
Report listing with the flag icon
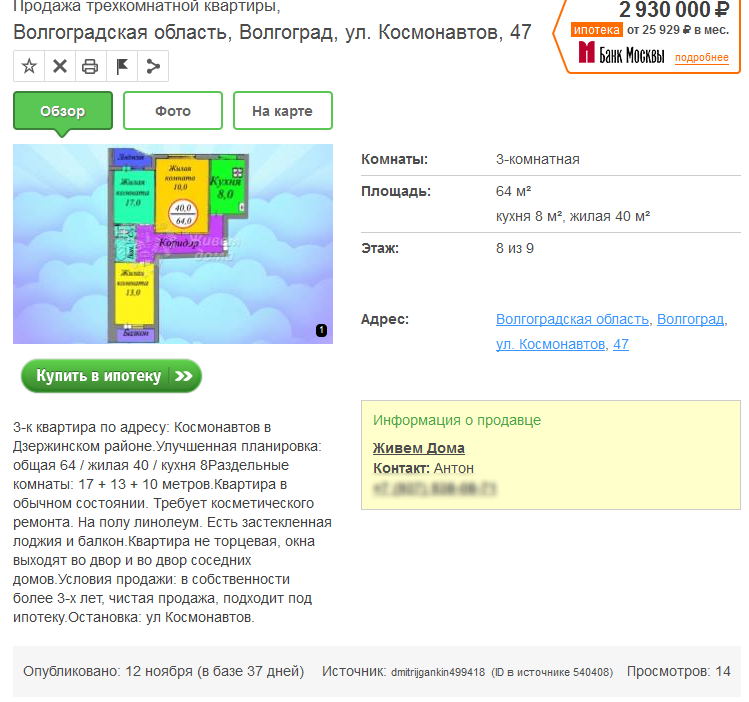(x=122, y=66)
